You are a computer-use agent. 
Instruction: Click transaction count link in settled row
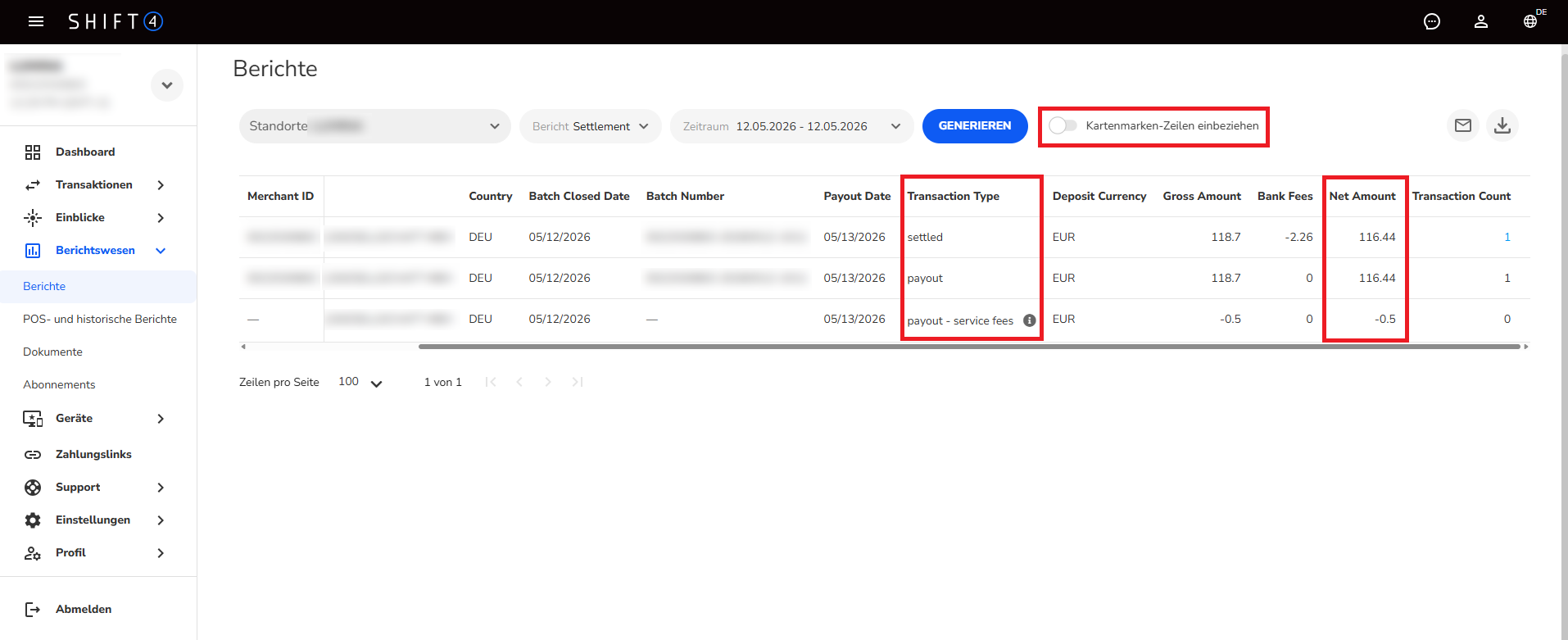click(x=1507, y=238)
